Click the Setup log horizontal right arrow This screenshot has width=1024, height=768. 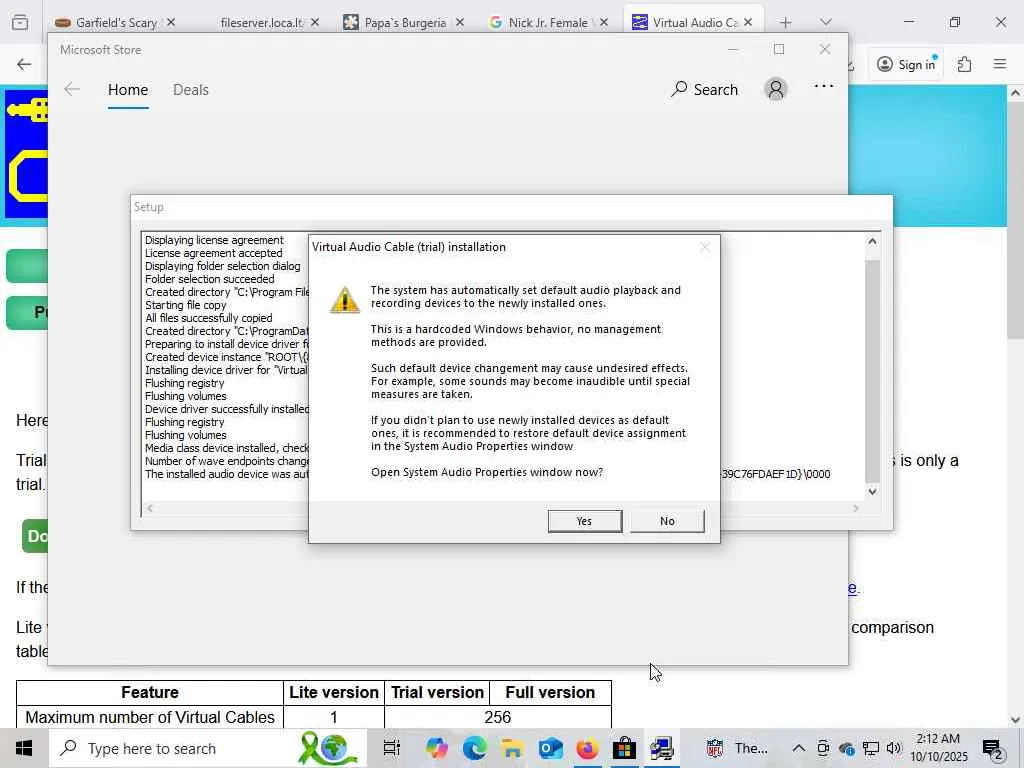click(856, 508)
